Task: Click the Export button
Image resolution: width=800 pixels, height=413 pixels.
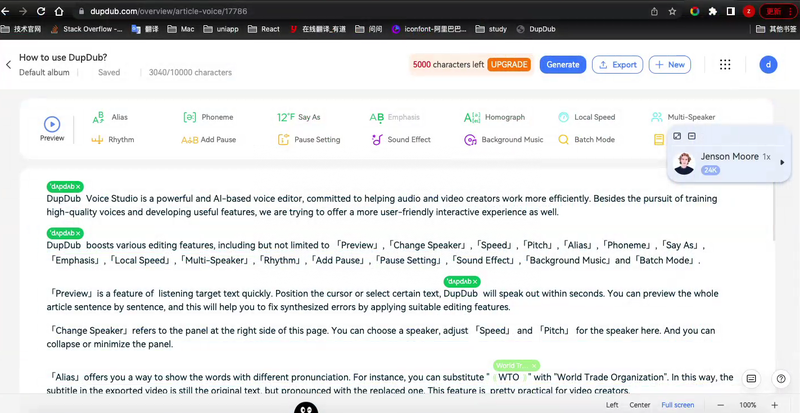Action: pos(617,64)
